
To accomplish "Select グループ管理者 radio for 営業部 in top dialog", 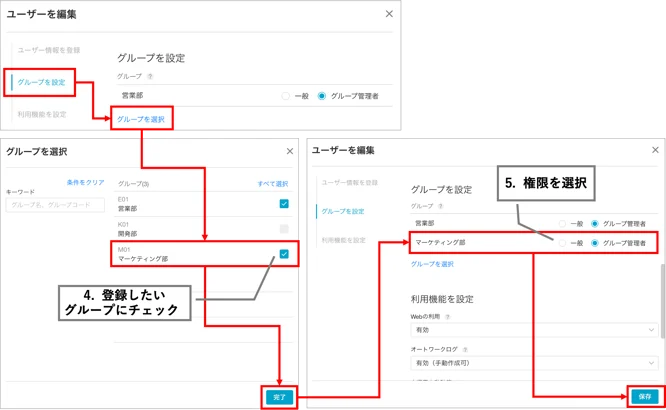I will coord(322,96).
